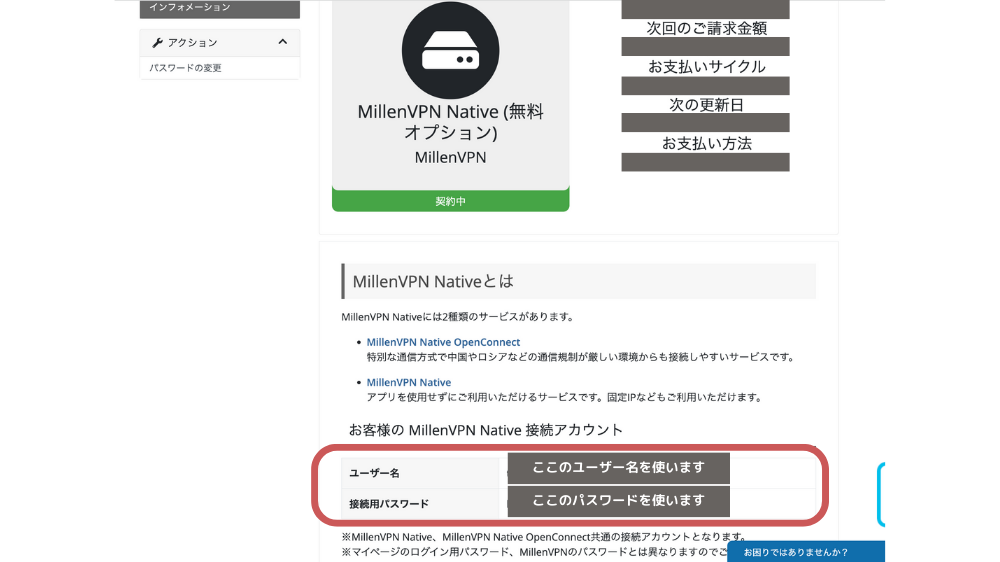Click the wrench icon beside アクション

tap(157, 42)
